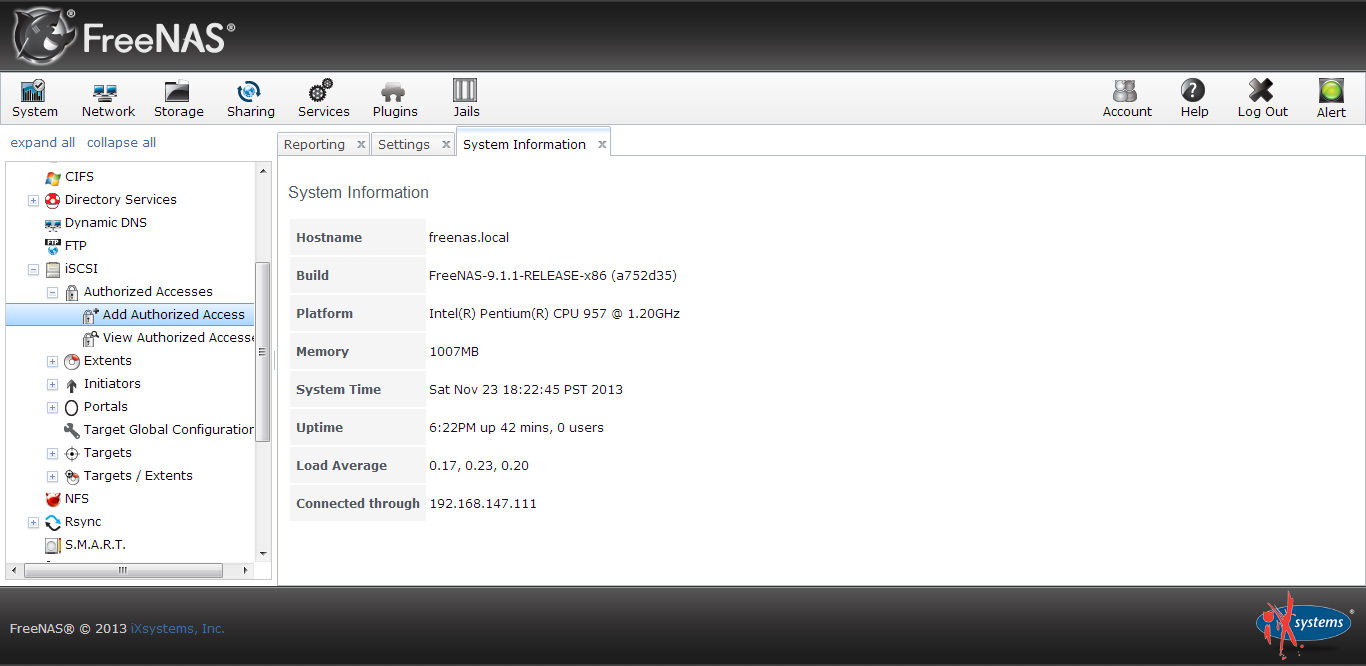The width and height of the screenshot is (1366, 666).
Task: Click the collapse all link
Action: pyautogui.click(x=121, y=142)
